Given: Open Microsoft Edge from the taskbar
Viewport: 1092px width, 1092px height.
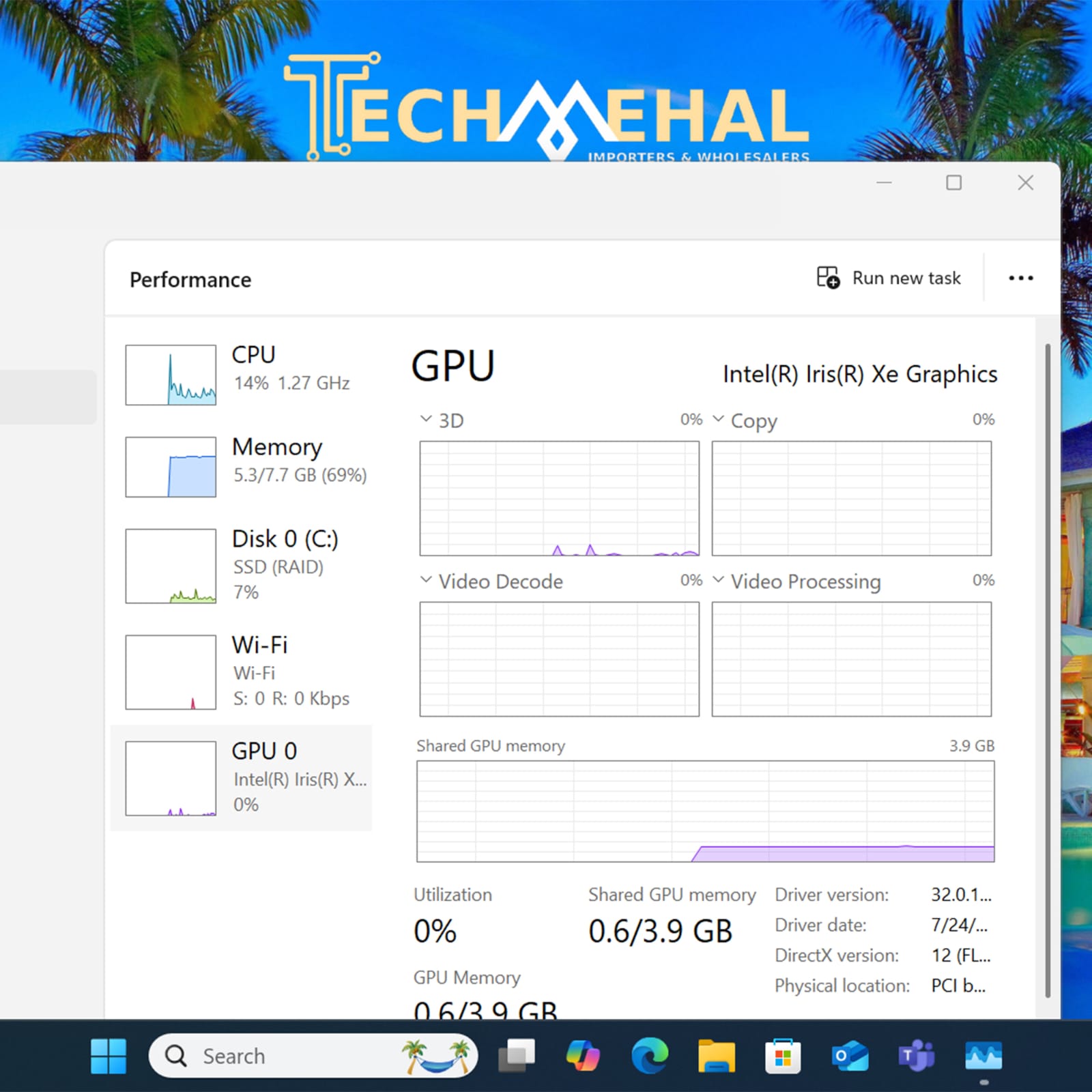Looking at the screenshot, I should pos(650,1056).
